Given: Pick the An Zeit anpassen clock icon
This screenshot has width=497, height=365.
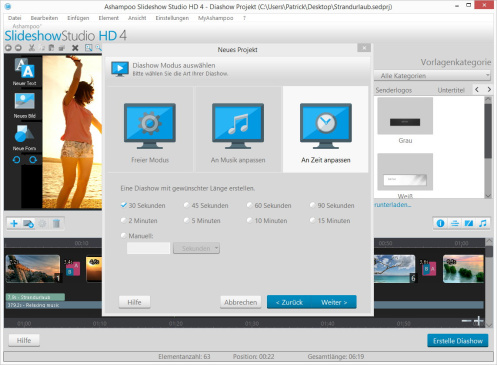Looking at the screenshot, I should [326, 126].
